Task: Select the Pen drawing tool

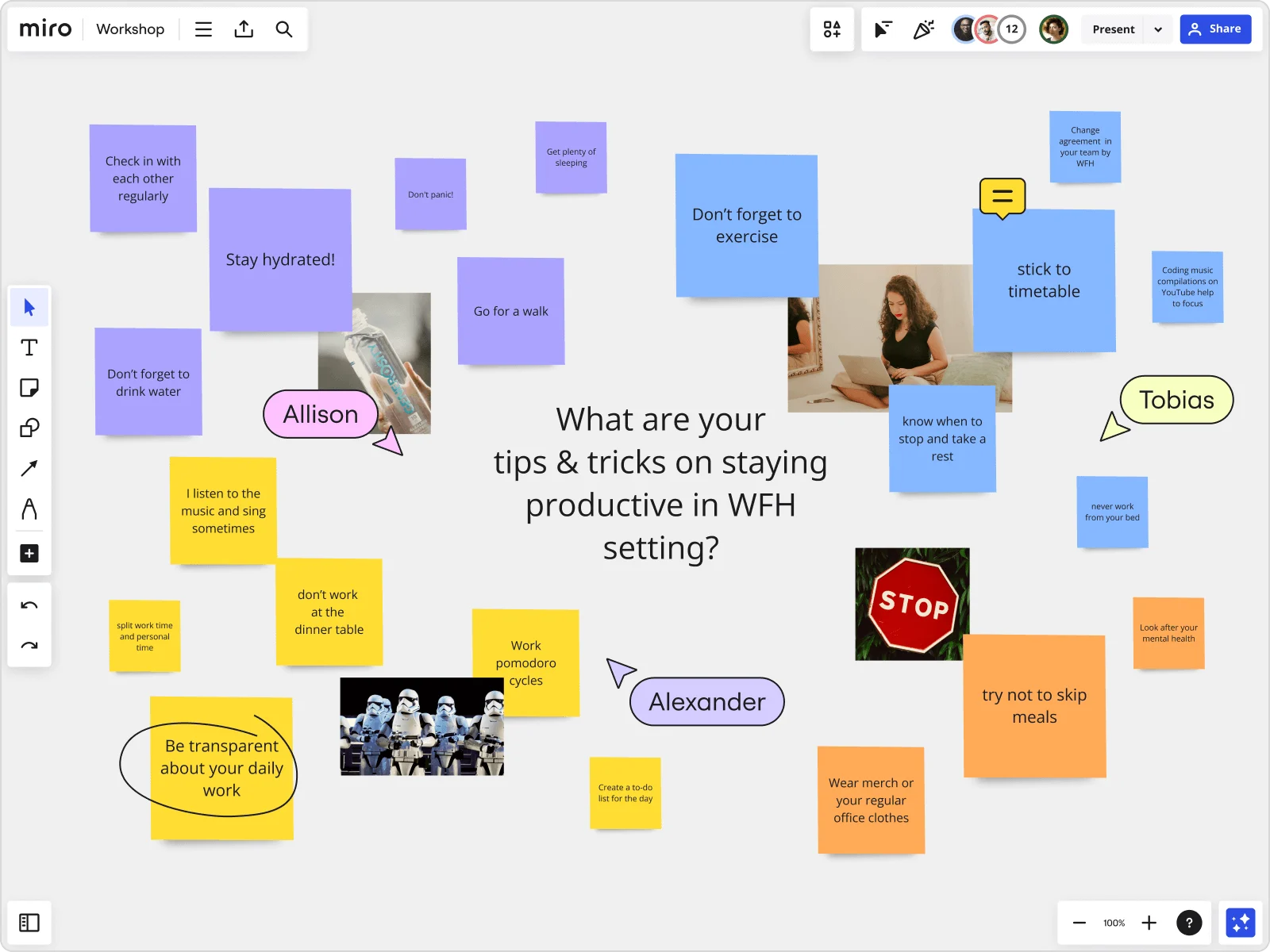Action: [x=29, y=509]
